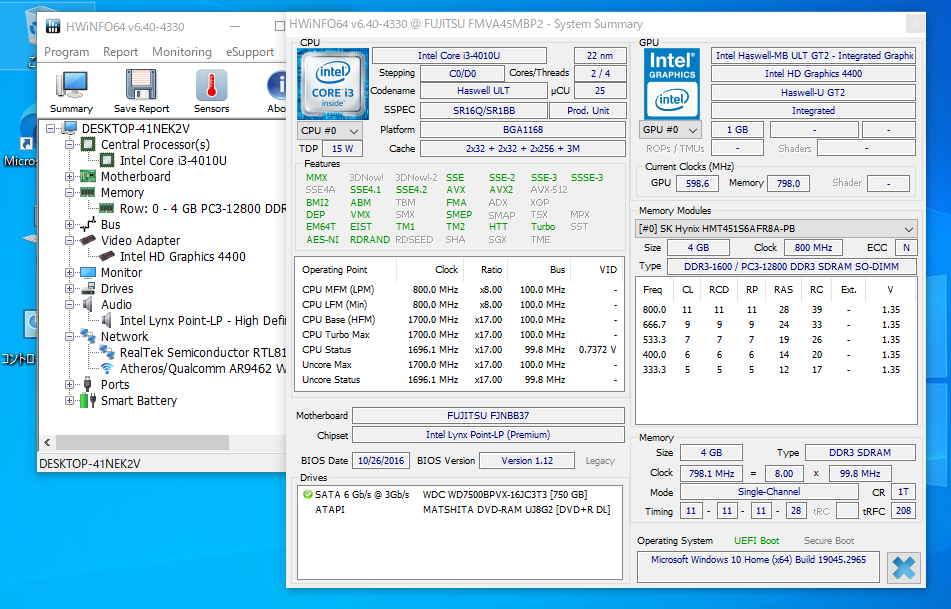Click Atheros wireless adapter wifi icon
The height and width of the screenshot is (609, 951).
(x=107, y=368)
